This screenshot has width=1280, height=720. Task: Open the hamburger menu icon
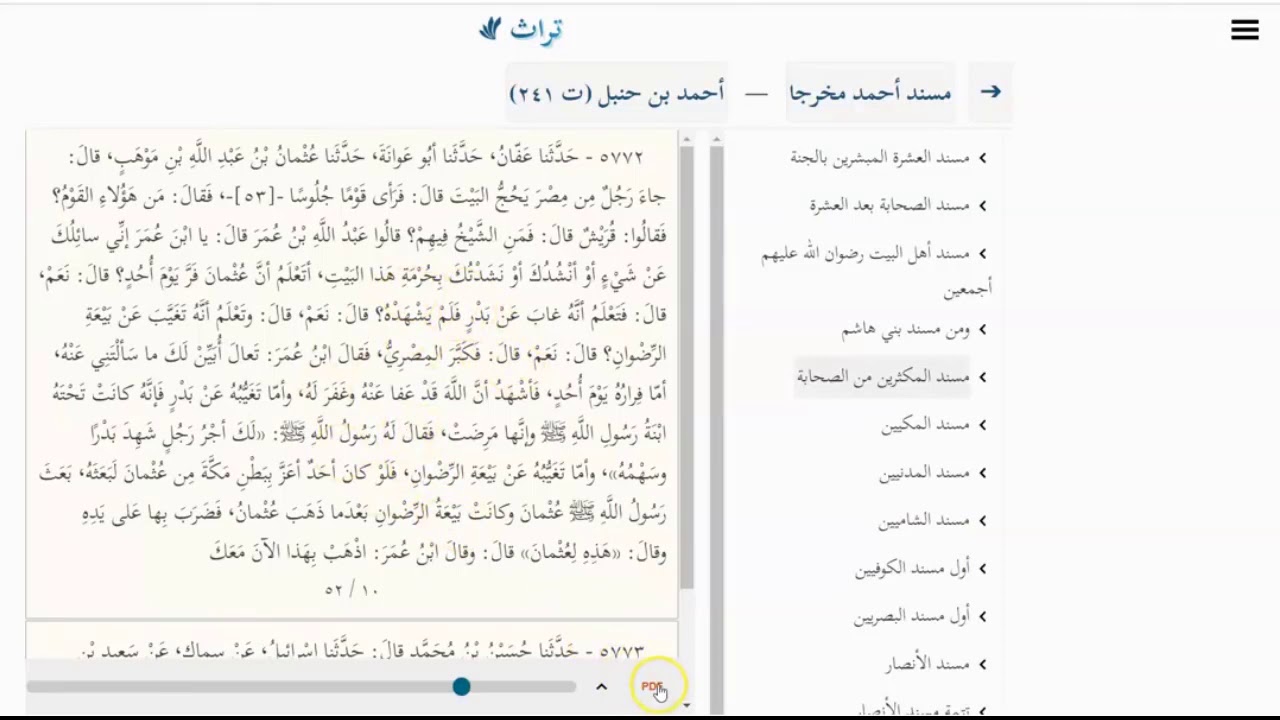click(x=1245, y=31)
